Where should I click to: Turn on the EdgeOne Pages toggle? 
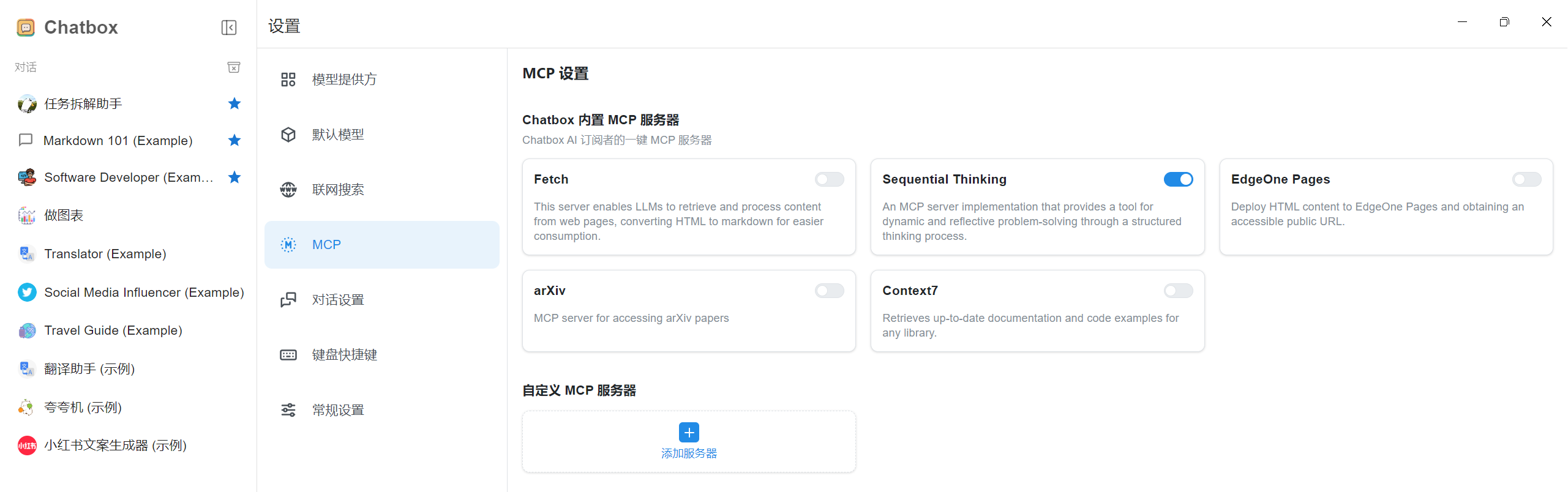[x=1527, y=179]
